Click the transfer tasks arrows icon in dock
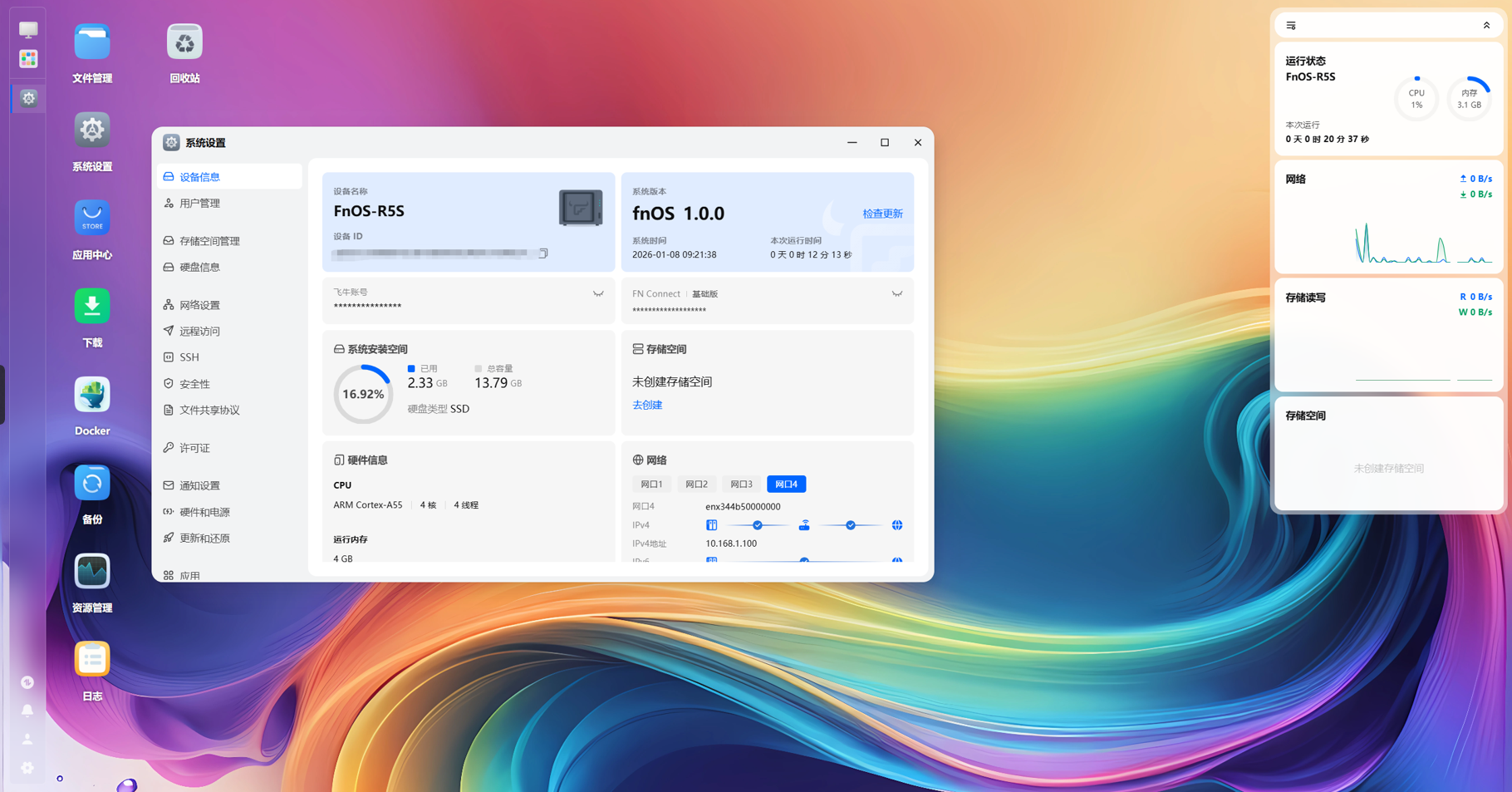This screenshot has height=792, width=1512. click(x=27, y=682)
